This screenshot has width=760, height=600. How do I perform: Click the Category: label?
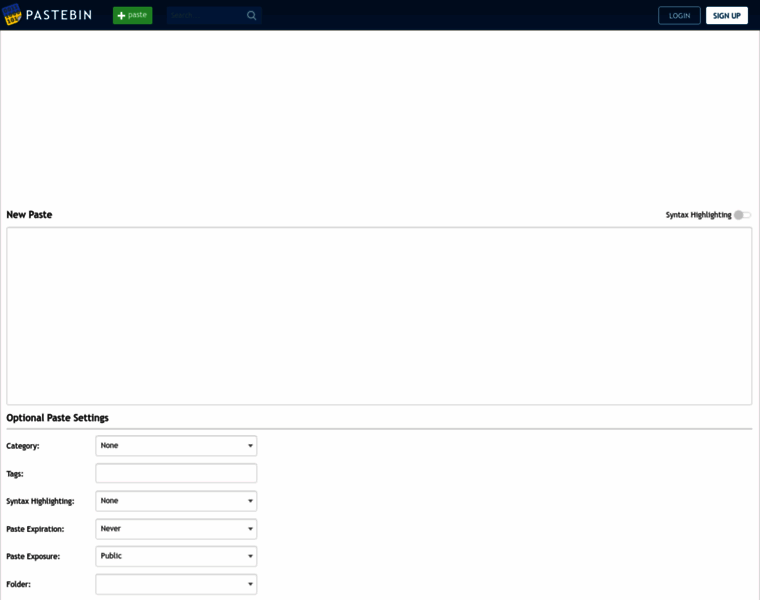tap(23, 446)
